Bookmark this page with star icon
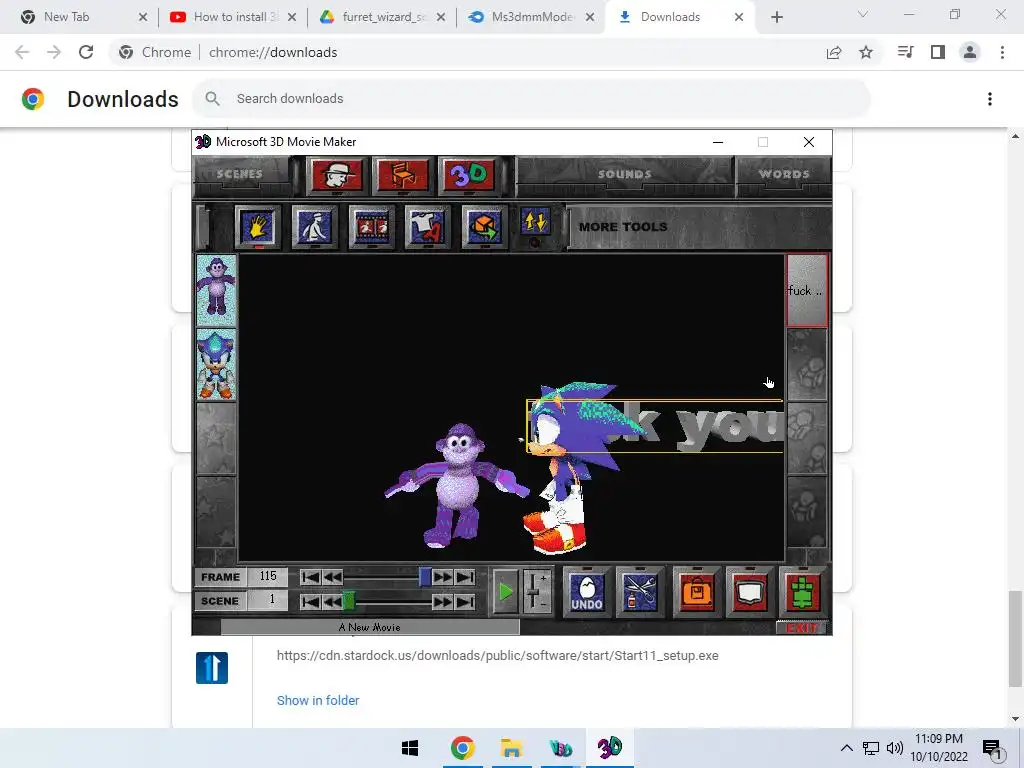This screenshot has height=768, width=1024. (x=866, y=52)
